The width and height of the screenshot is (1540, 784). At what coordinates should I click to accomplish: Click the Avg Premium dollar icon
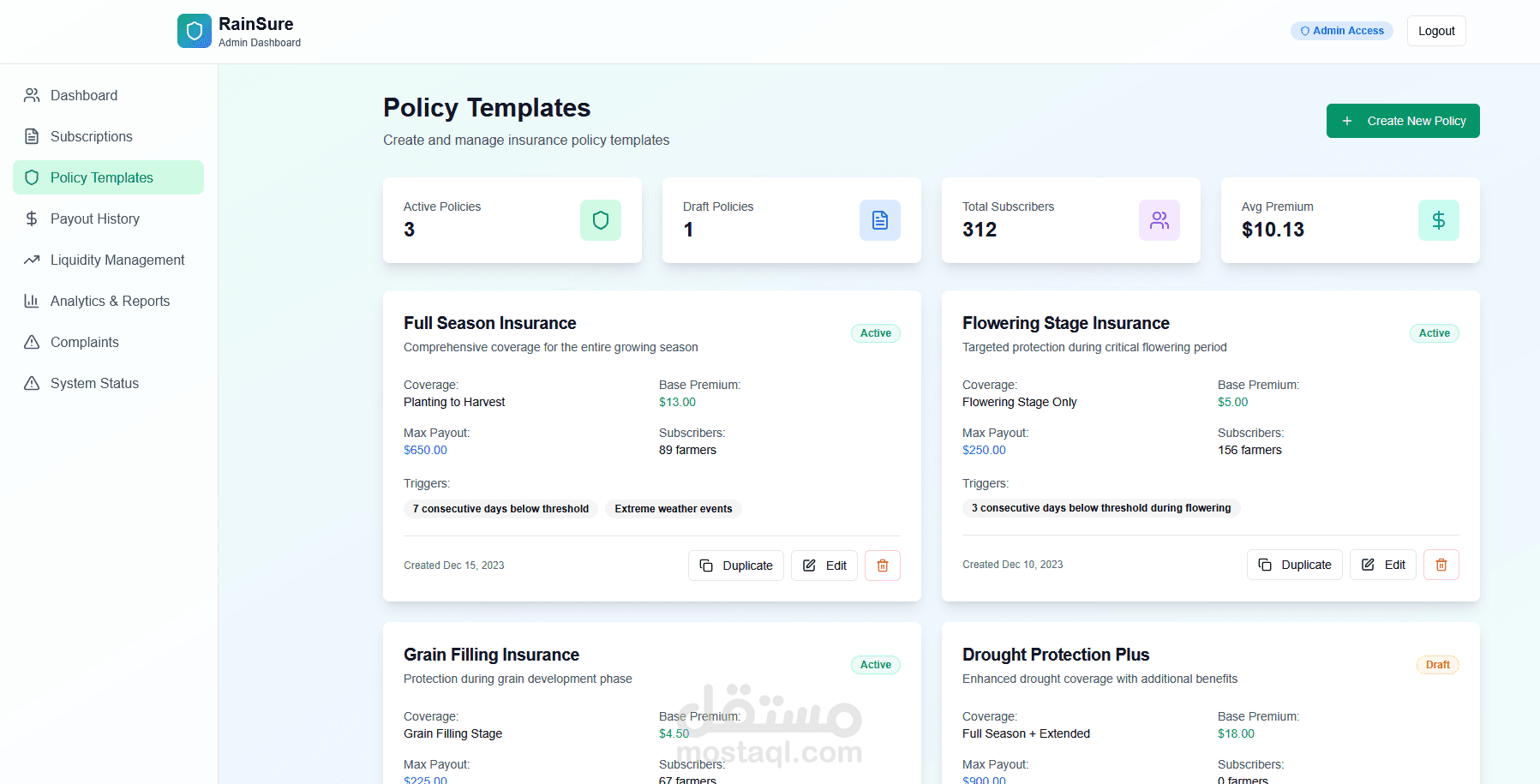point(1439,220)
